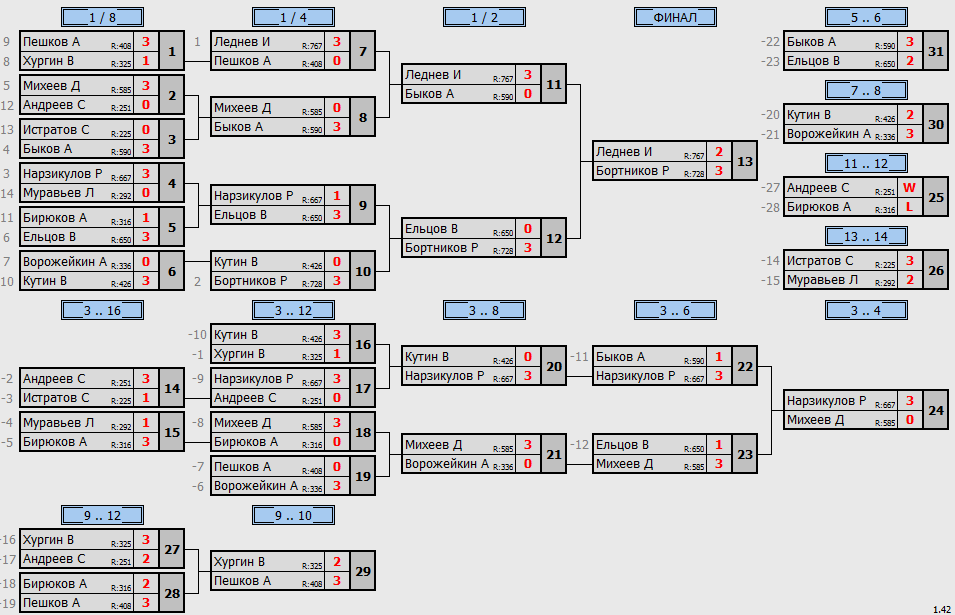
Task: Click the 'L' result in match 25
Action: pyautogui.click(x=909, y=207)
